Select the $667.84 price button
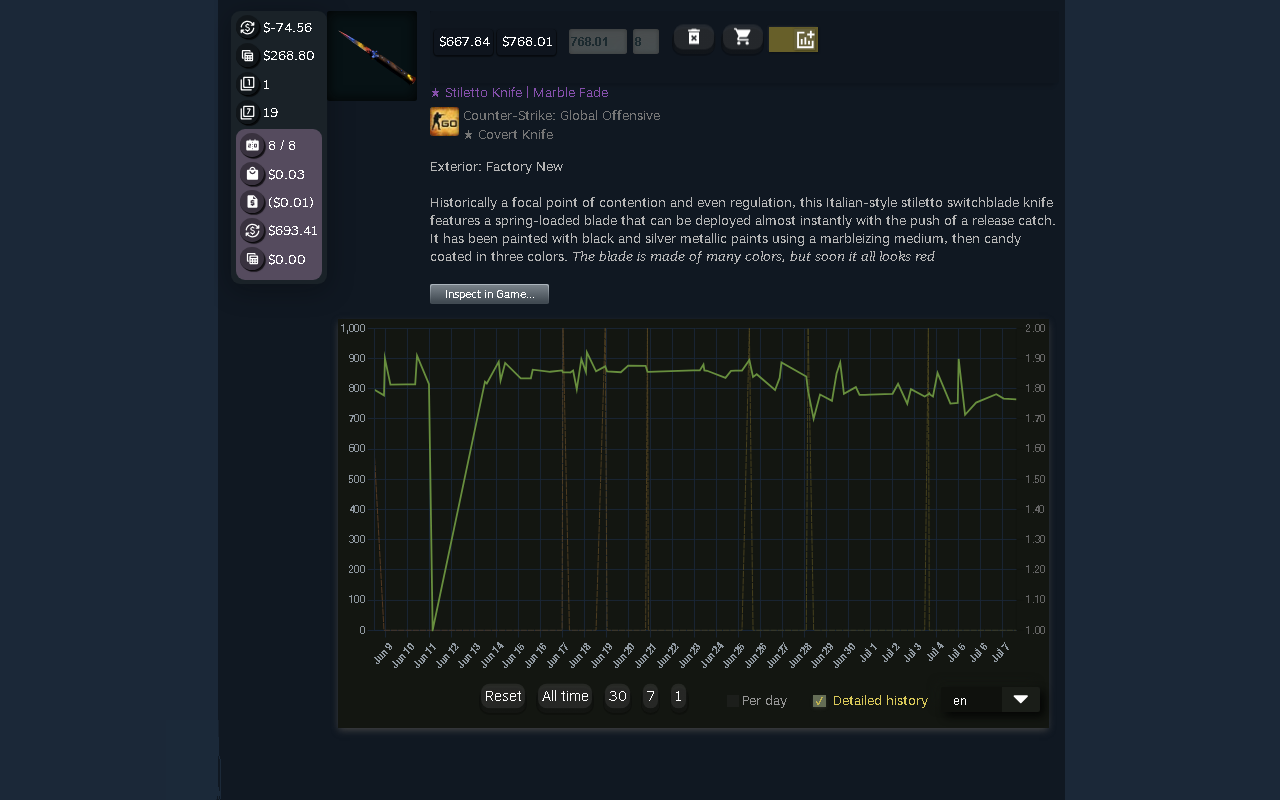 (465, 42)
